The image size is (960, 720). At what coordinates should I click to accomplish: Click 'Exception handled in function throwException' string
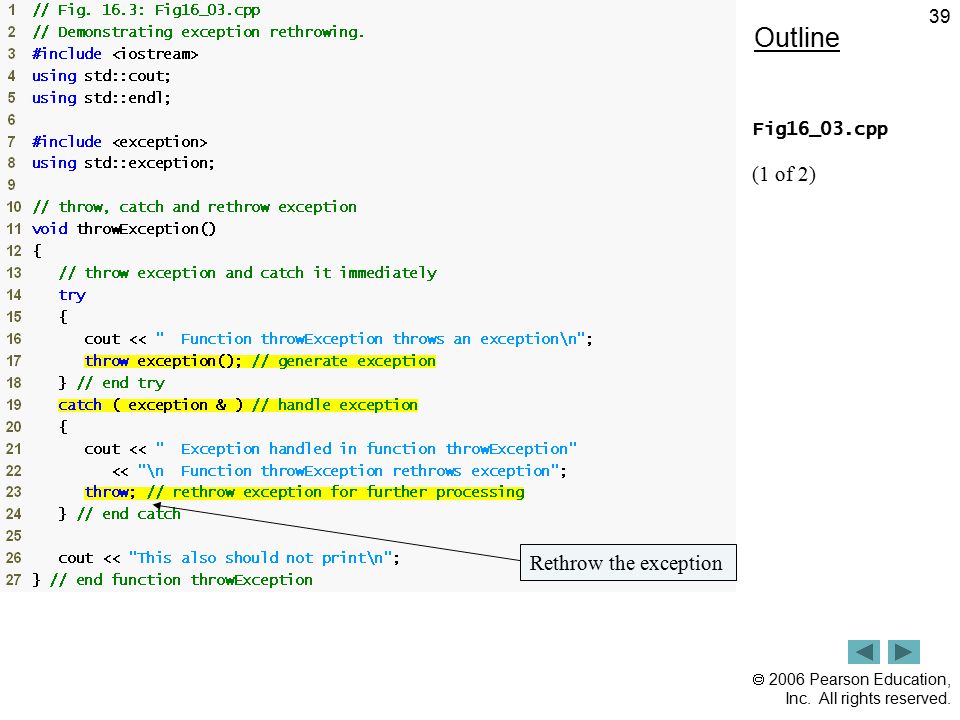(366, 449)
